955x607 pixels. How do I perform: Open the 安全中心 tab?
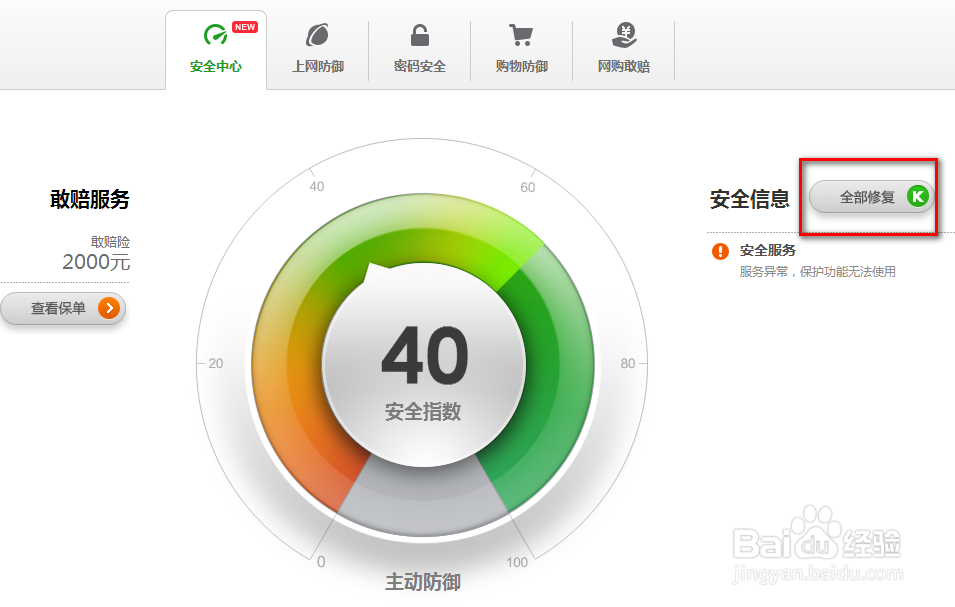point(216,50)
